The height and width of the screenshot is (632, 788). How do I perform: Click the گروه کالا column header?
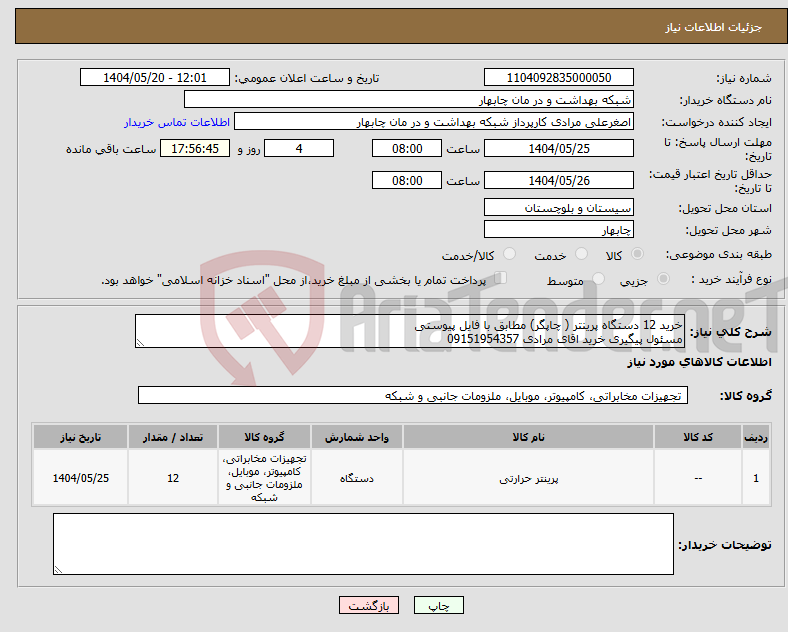point(264,437)
